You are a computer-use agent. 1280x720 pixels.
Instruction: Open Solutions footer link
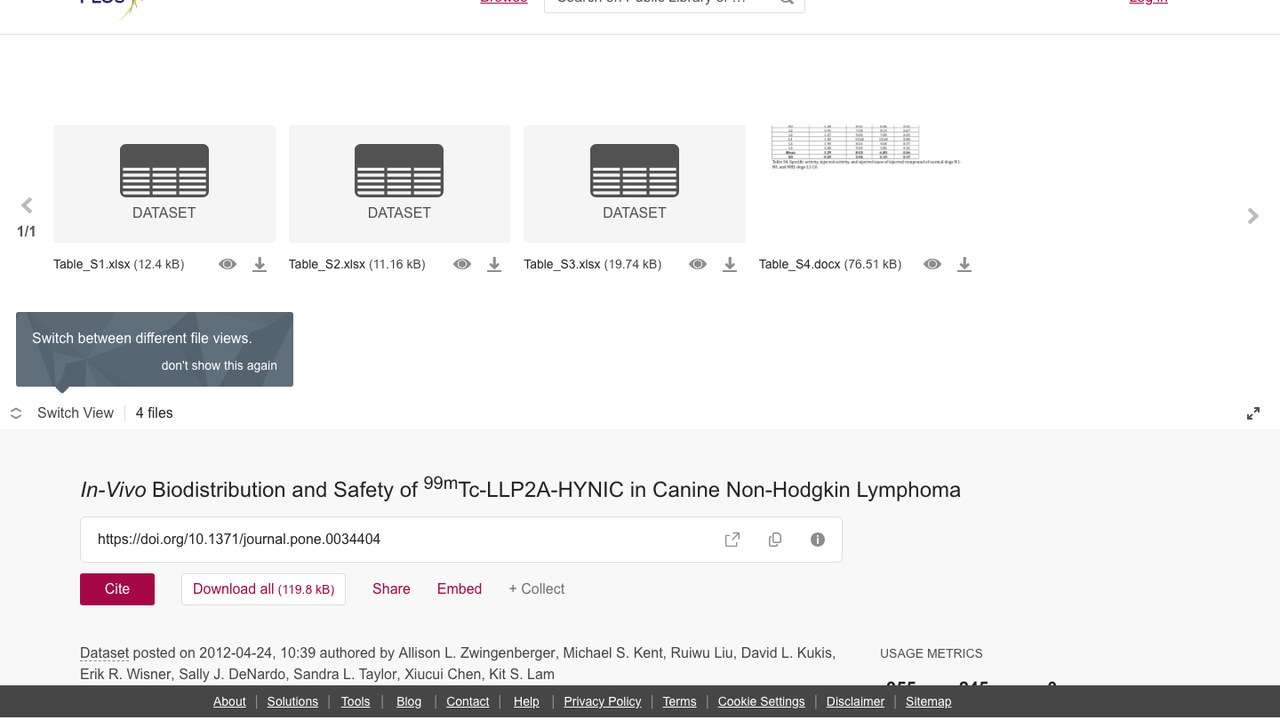coord(292,702)
